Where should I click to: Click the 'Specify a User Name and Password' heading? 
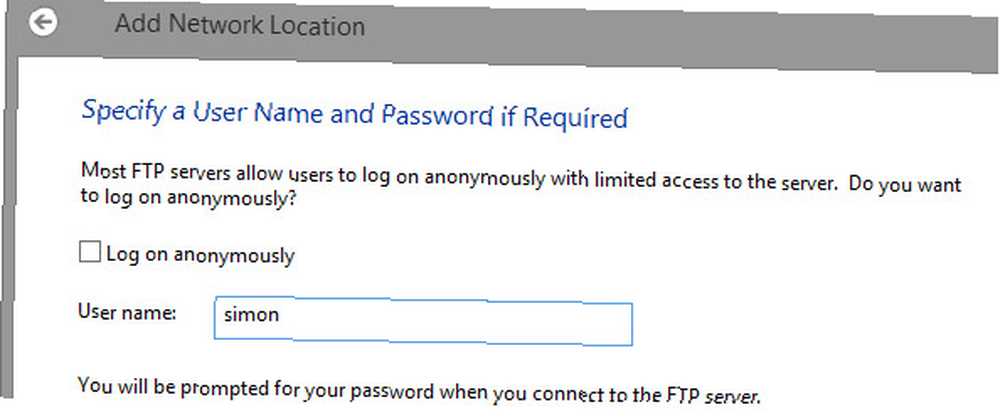tap(355, 115)
